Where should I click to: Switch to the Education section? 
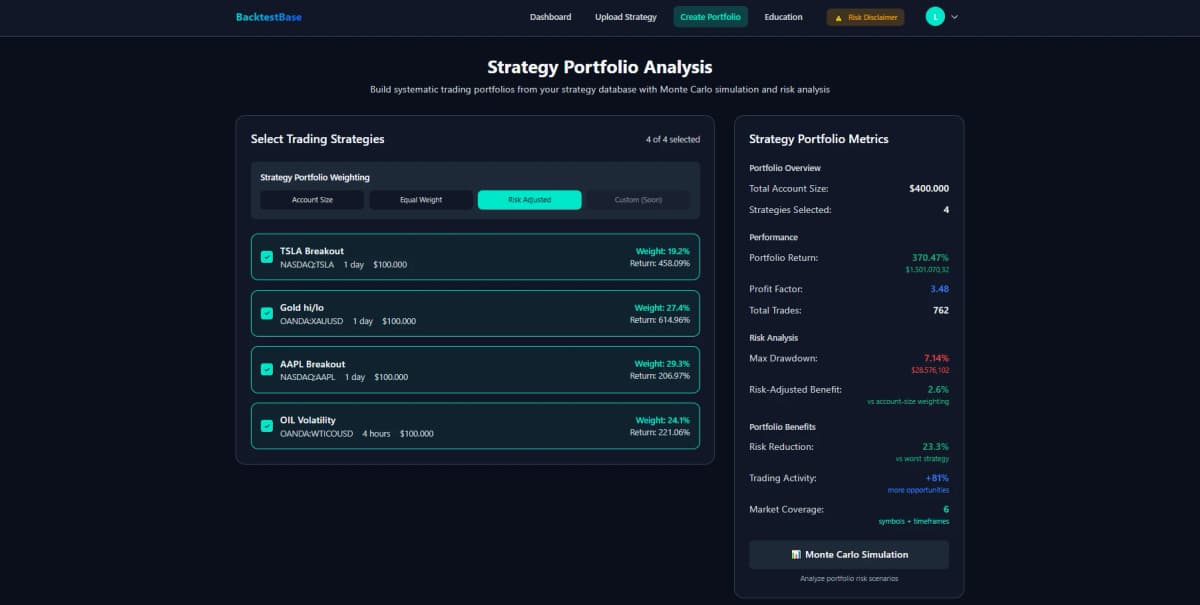pos(783,17)
